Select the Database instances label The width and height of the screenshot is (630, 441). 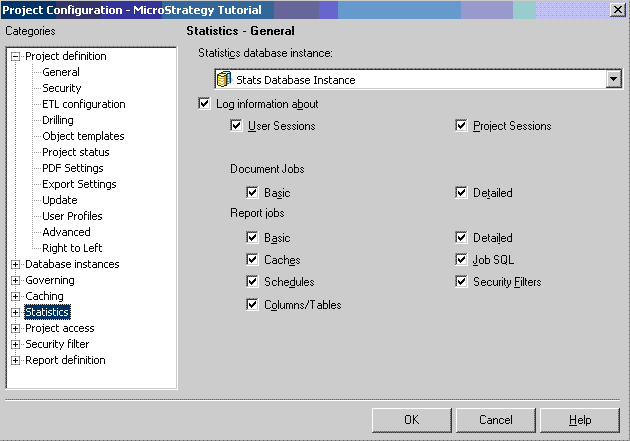tap(72, 264)
